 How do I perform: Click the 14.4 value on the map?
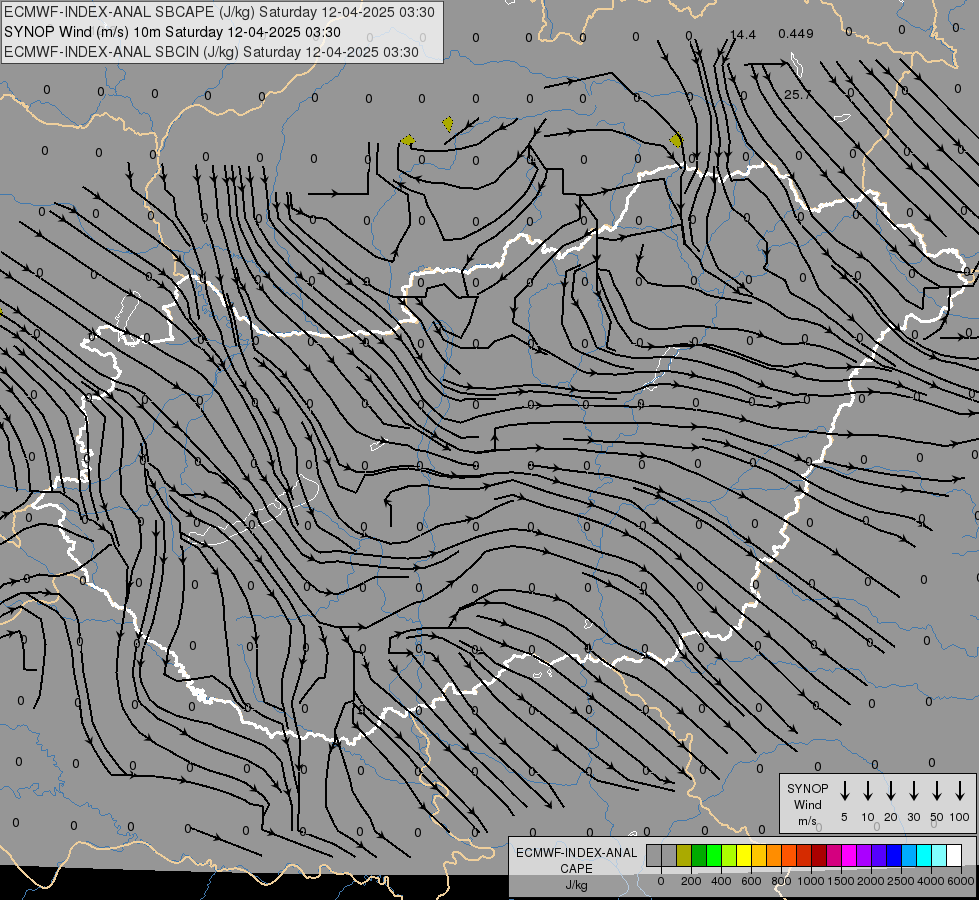point(742,34)
